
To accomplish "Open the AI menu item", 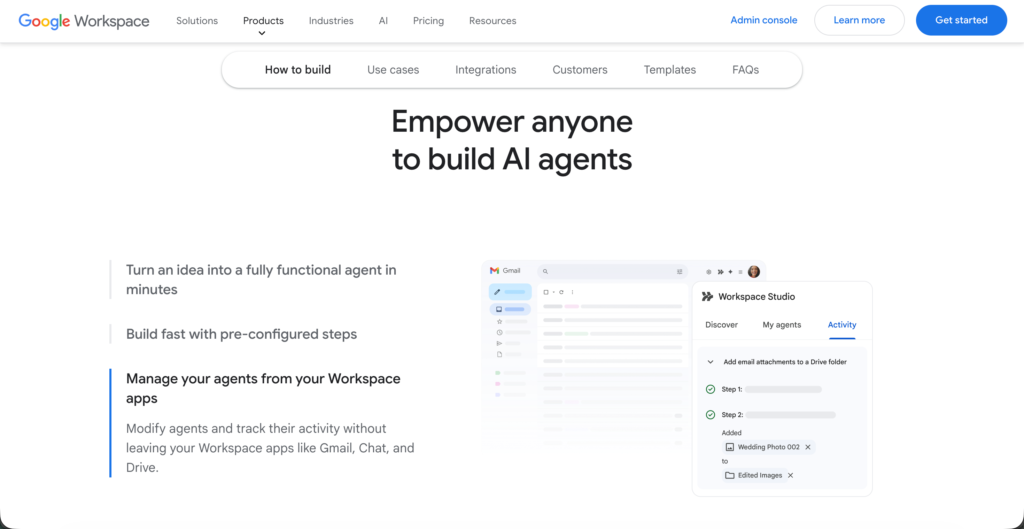I will coord(383,20).
